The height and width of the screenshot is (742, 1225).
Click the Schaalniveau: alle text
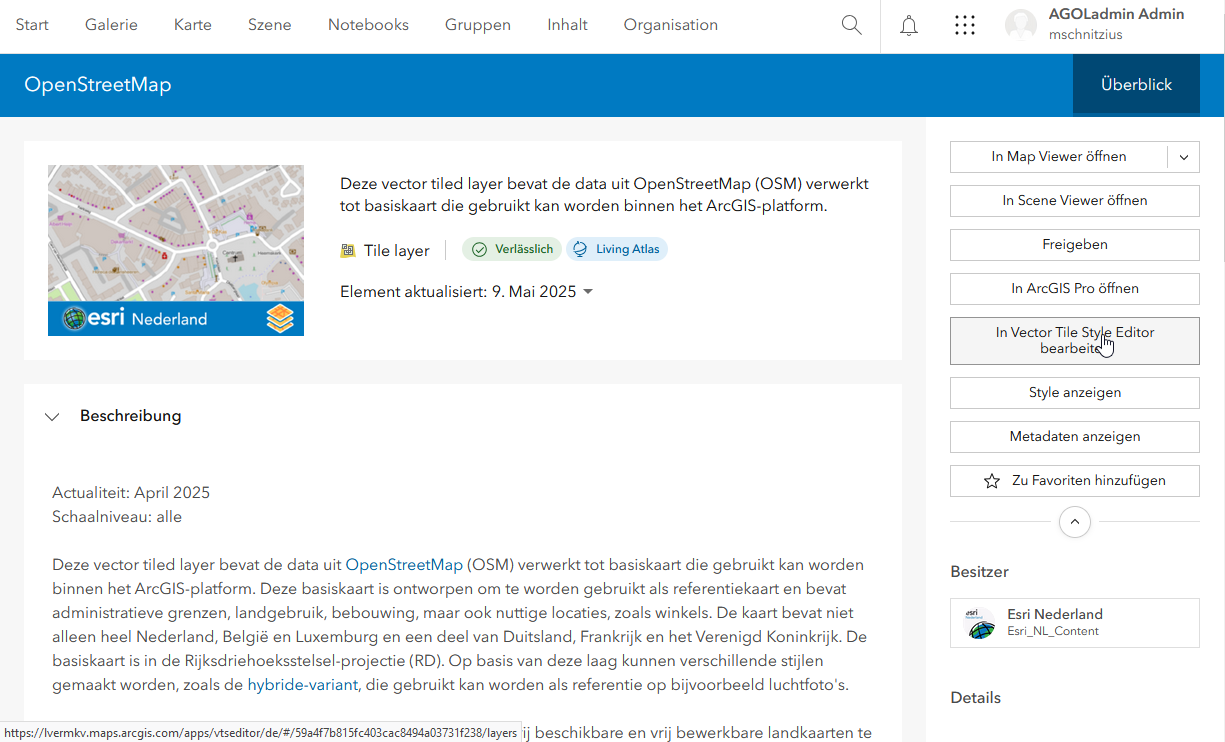117,517
